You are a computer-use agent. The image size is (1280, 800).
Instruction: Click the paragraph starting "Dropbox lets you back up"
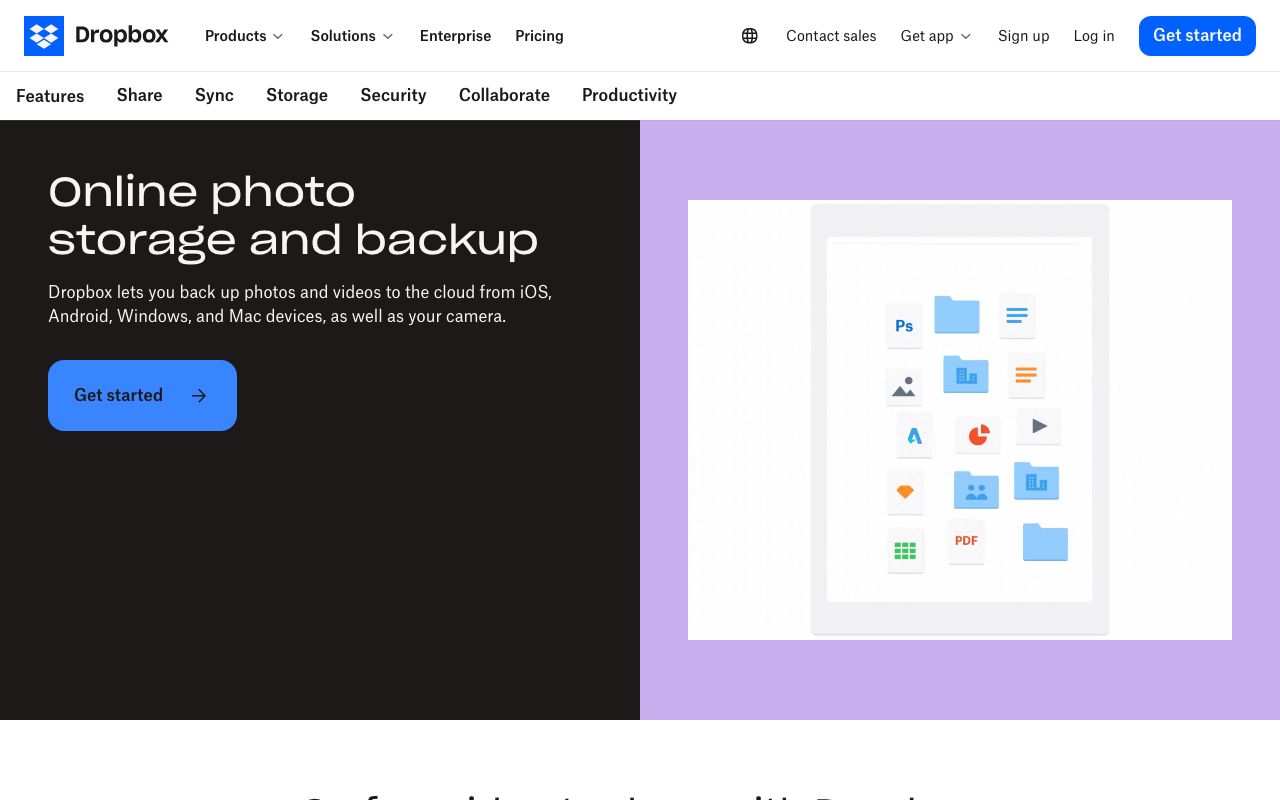point(300,304)
